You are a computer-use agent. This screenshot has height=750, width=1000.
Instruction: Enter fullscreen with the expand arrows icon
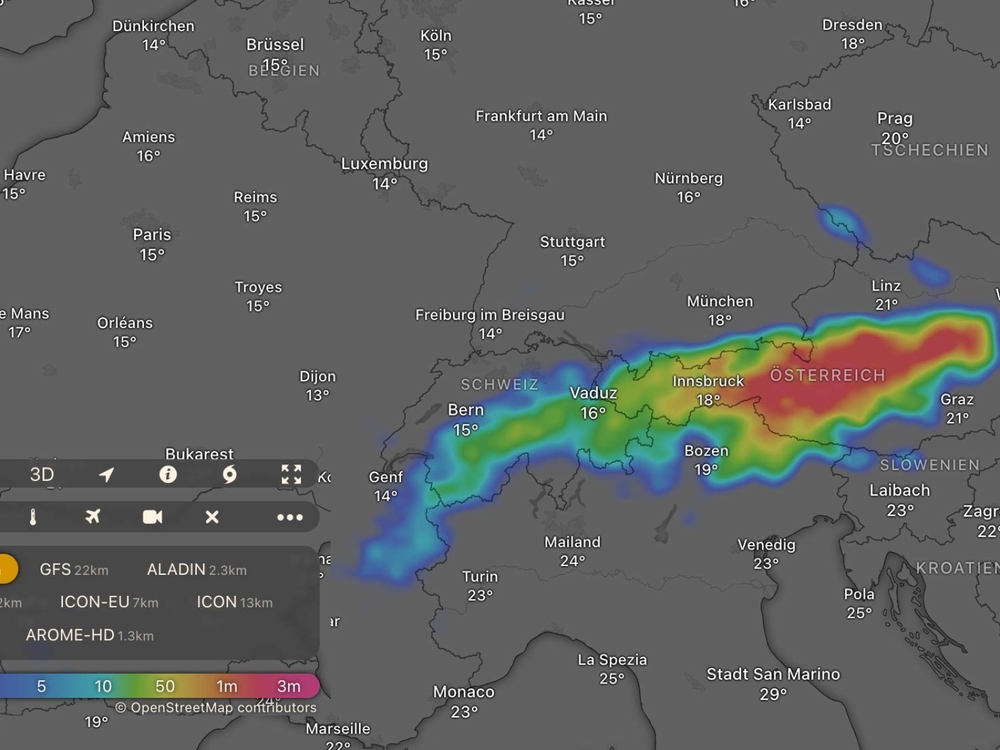(x=291, y=474)
